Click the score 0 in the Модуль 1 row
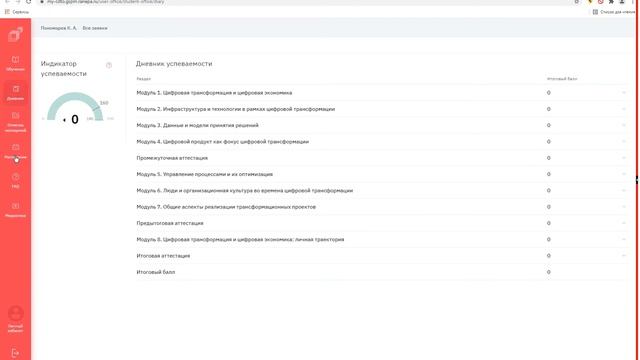The image size is (640, 360). (549, 93)
